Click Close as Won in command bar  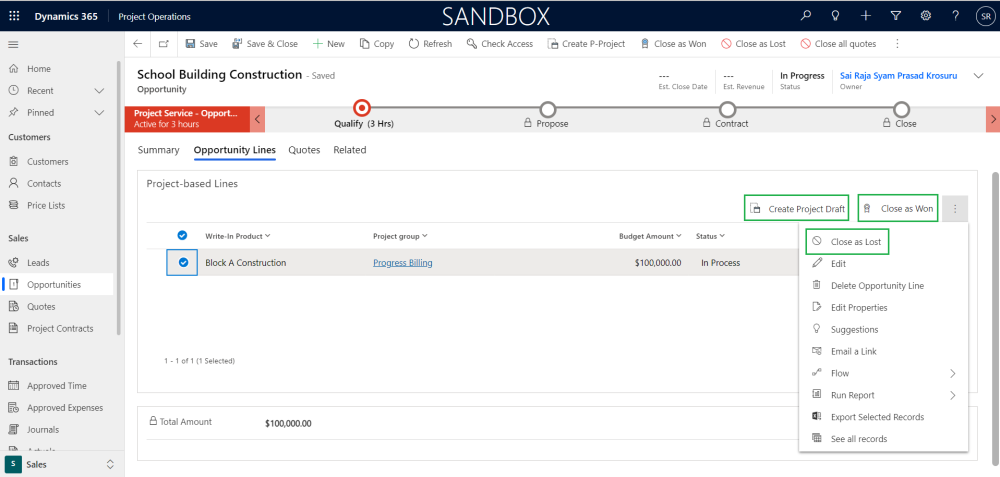coord(673,44)
